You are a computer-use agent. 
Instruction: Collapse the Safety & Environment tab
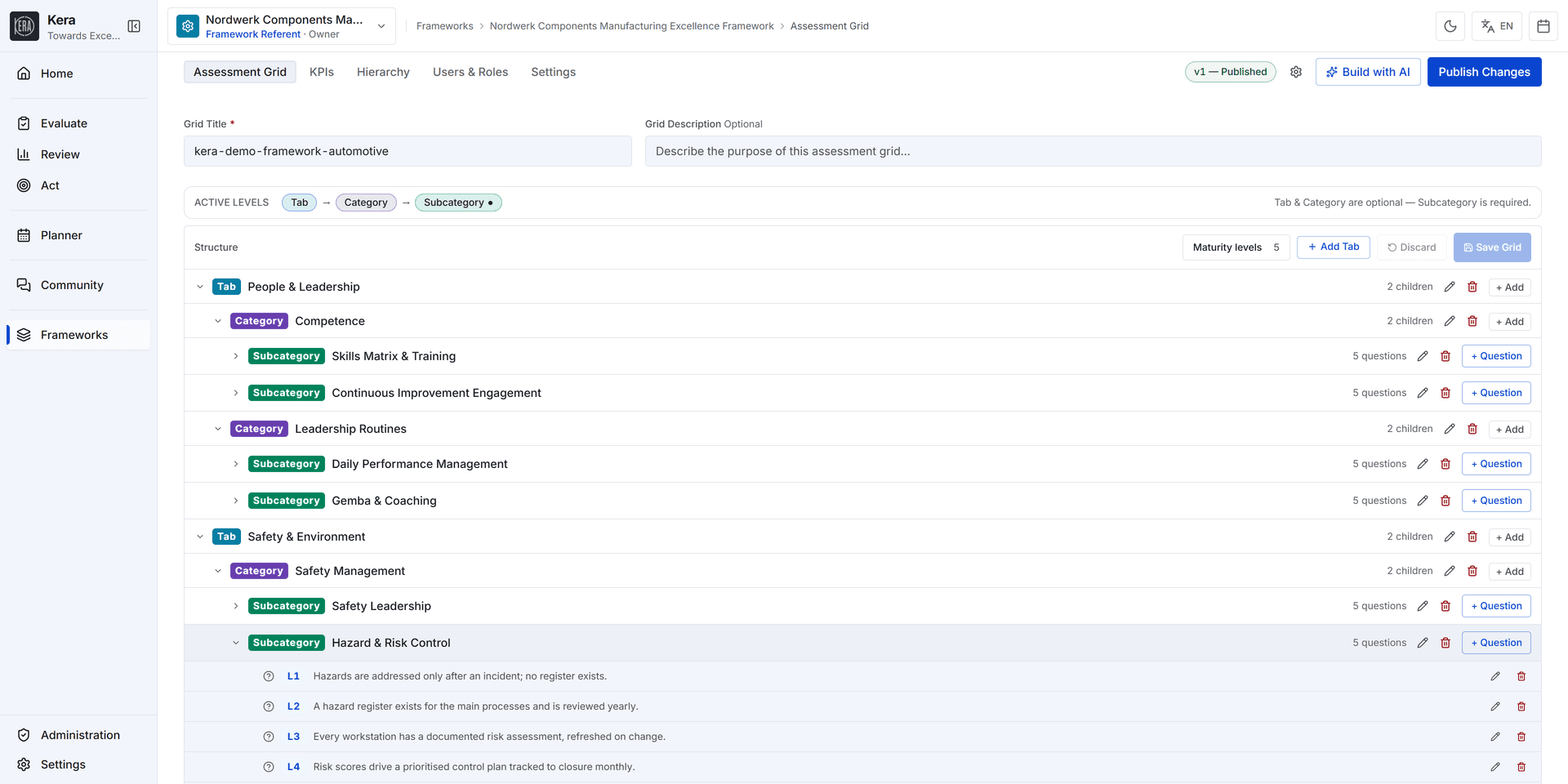200,537
